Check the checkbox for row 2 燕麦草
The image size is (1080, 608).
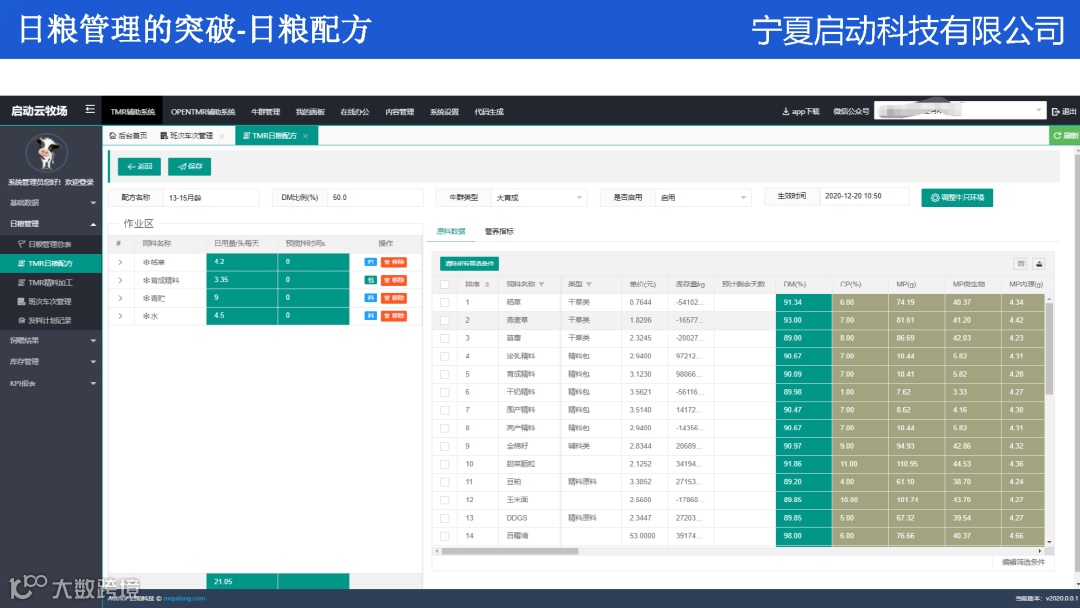pyautogui.click(x=444, y=320)
